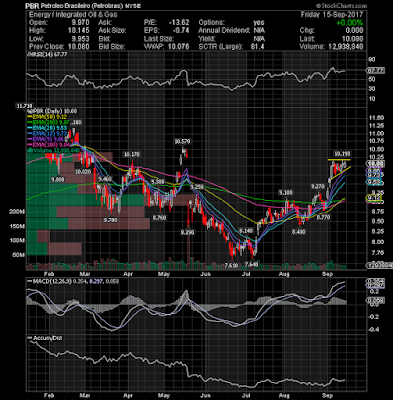The image size is (393, 400).
Task: Click the RSI(14) 67.77 indicator label
Action: [x=48, y=54]
